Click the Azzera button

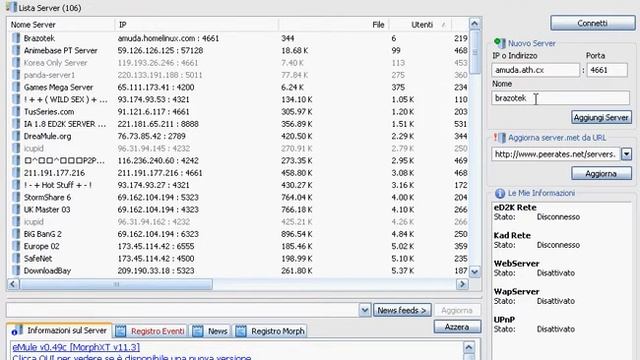click(x=457, y=327)
